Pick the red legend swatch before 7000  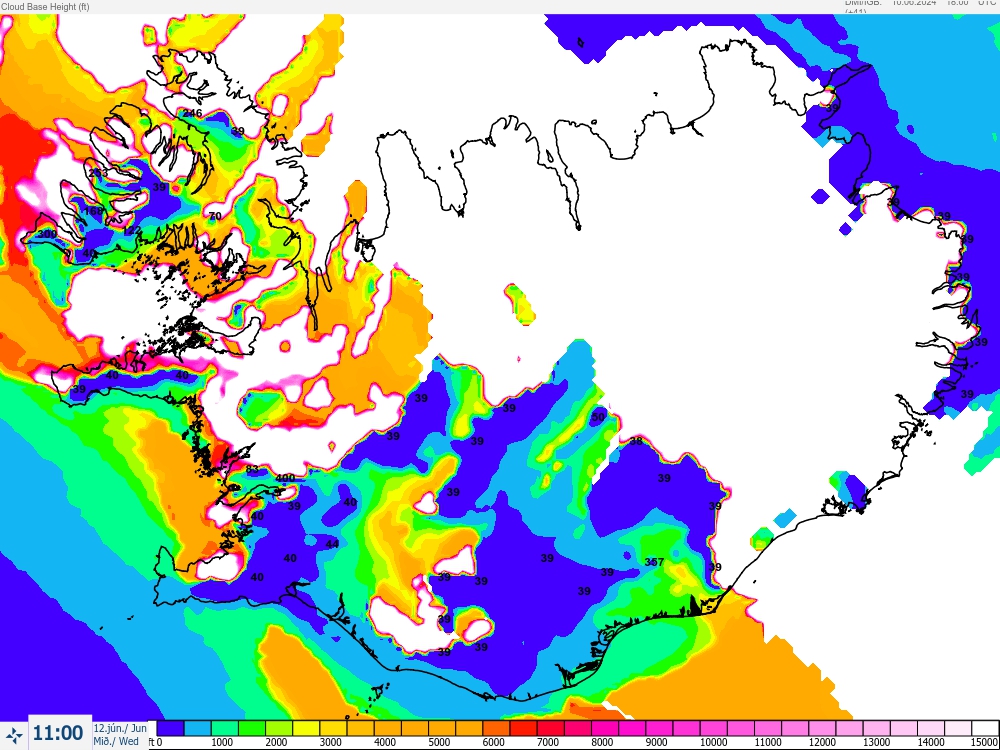[x=523, y=728]
